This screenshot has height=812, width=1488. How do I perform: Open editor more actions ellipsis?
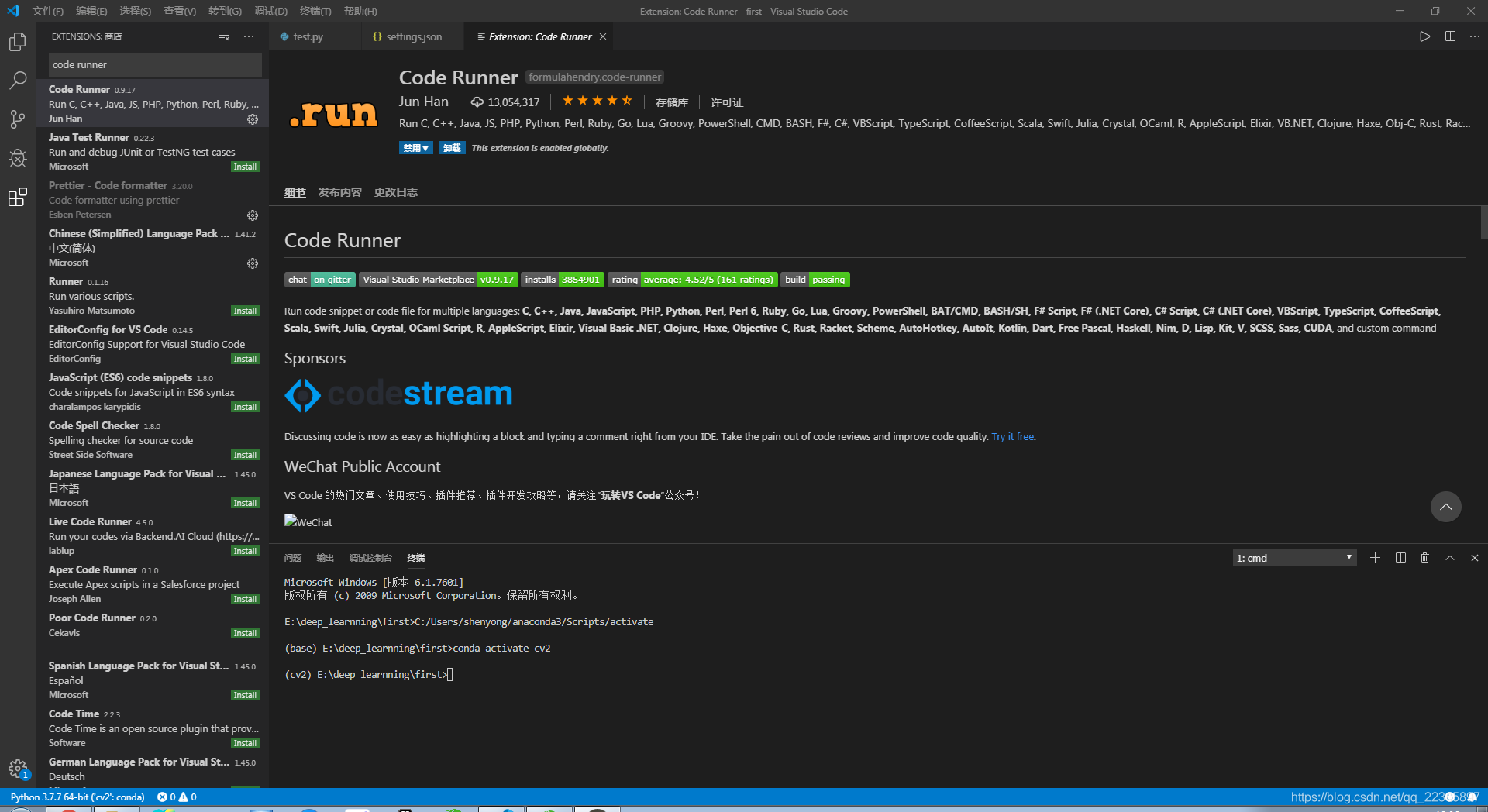(1475, 36)
